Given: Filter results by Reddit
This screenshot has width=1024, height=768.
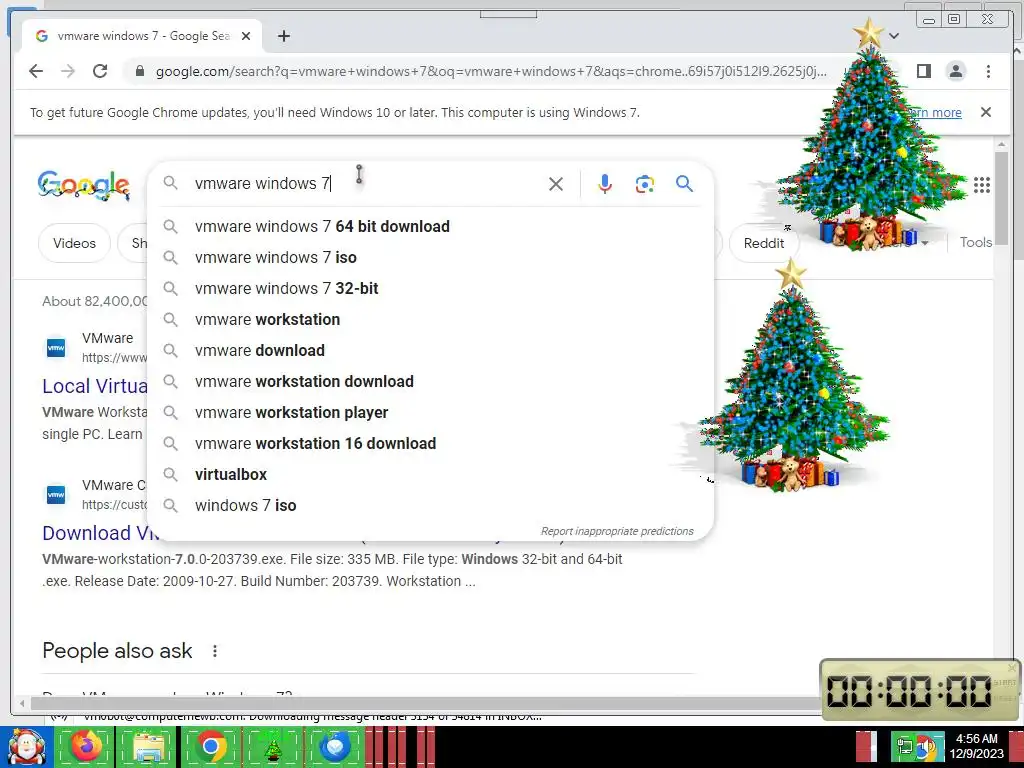Looking at the screenshot, I should pyautogui.click(x=763, y=243).
